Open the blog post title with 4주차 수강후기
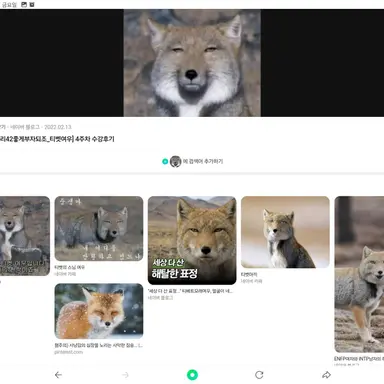Screen dimensions: 384x384 (x=57, y=139)
